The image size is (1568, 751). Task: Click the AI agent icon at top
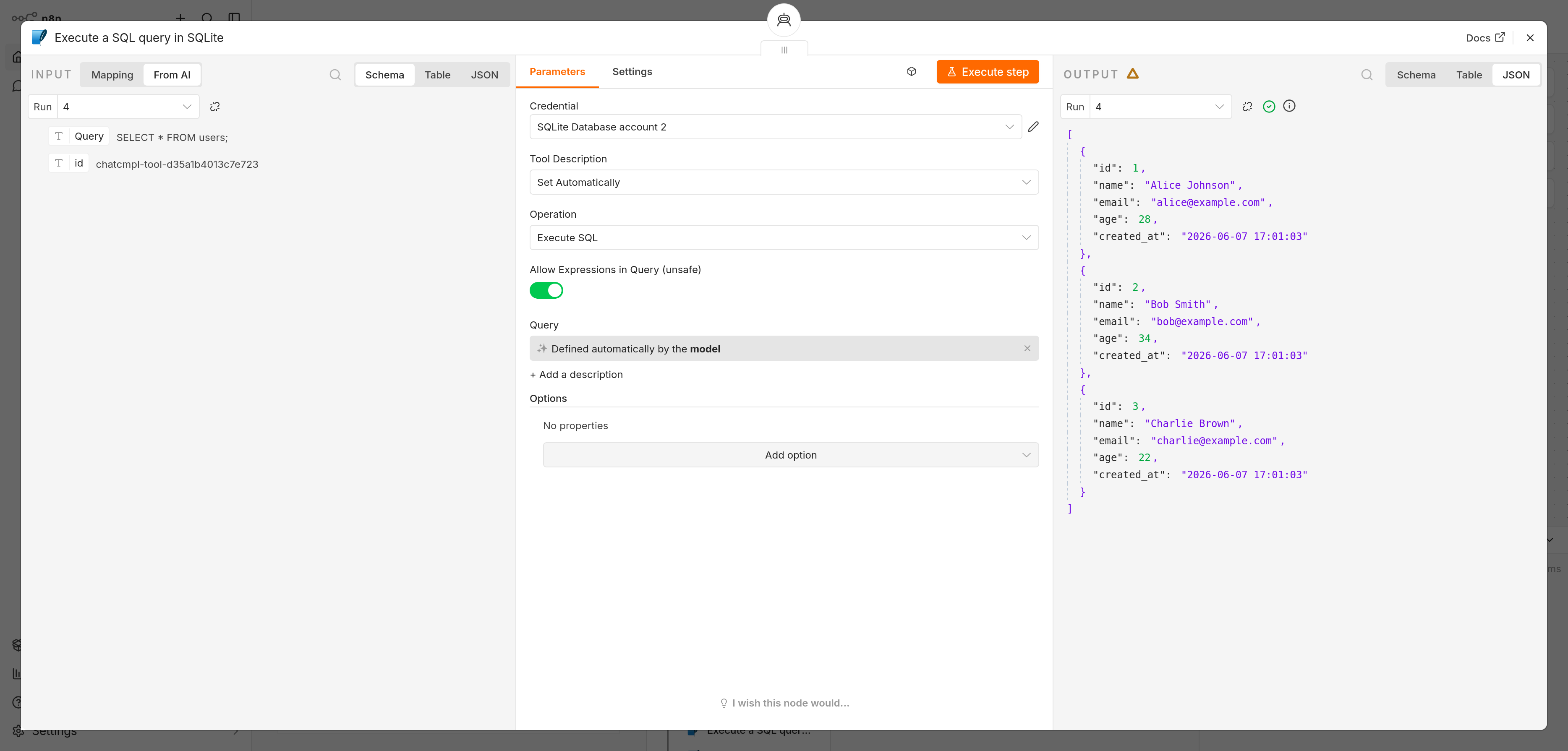coord(784,20)
